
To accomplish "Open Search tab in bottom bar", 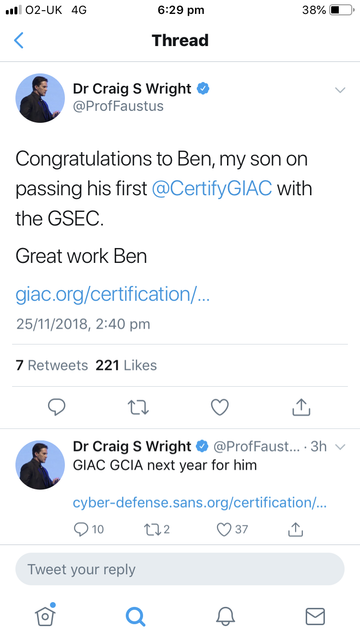I will 136,616.
